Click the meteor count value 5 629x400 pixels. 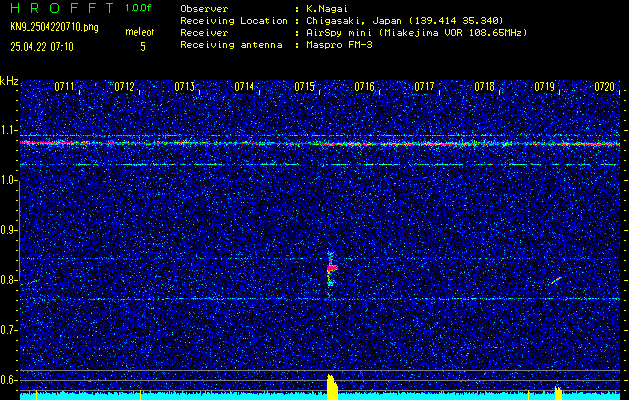coord(143,47)
